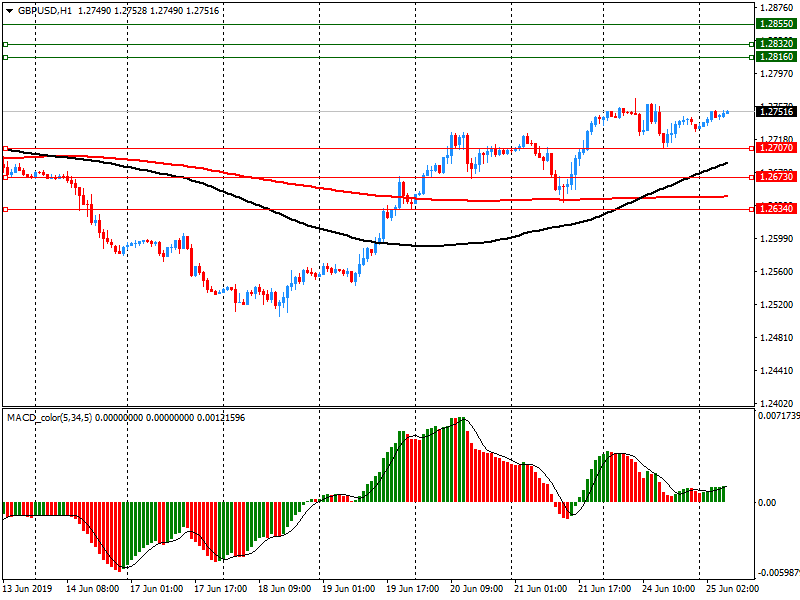Image resolution: width=800 pixels, height=600 pixels.
Task: Click left handle of the 1.26340 red line
Action: (x=6, y=209)
